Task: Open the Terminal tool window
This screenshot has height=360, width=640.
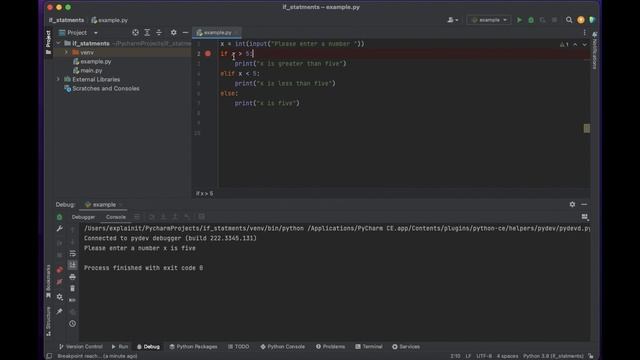Action: tap(369, 347)
